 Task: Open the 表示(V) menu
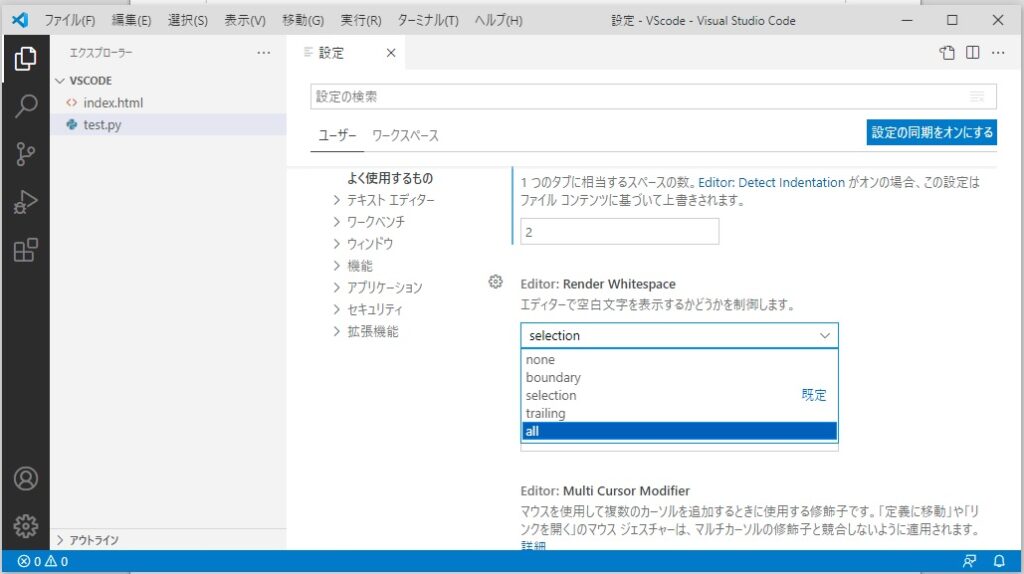click(245, 20)
